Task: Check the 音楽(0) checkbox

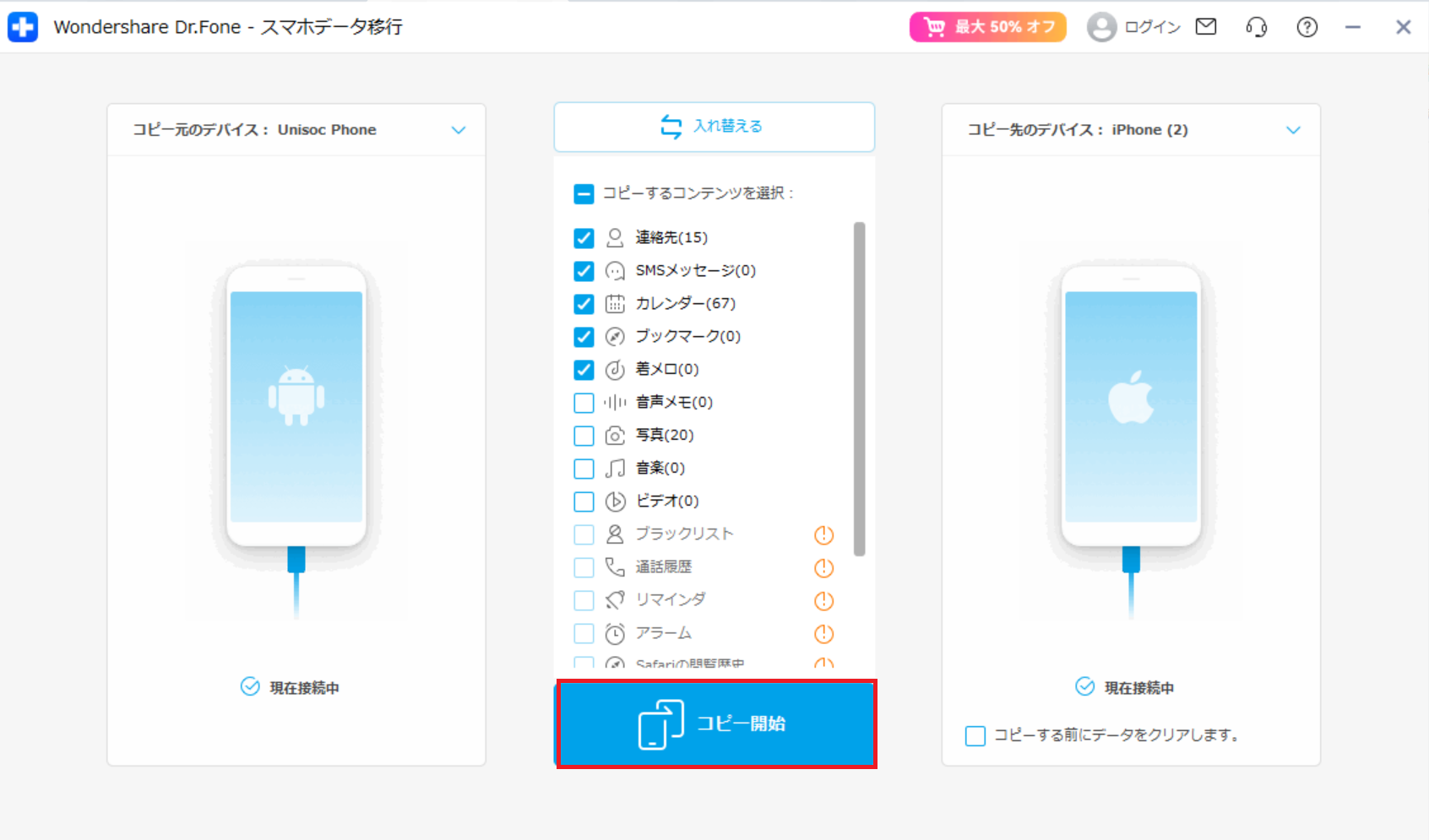Action: (584, 469)
